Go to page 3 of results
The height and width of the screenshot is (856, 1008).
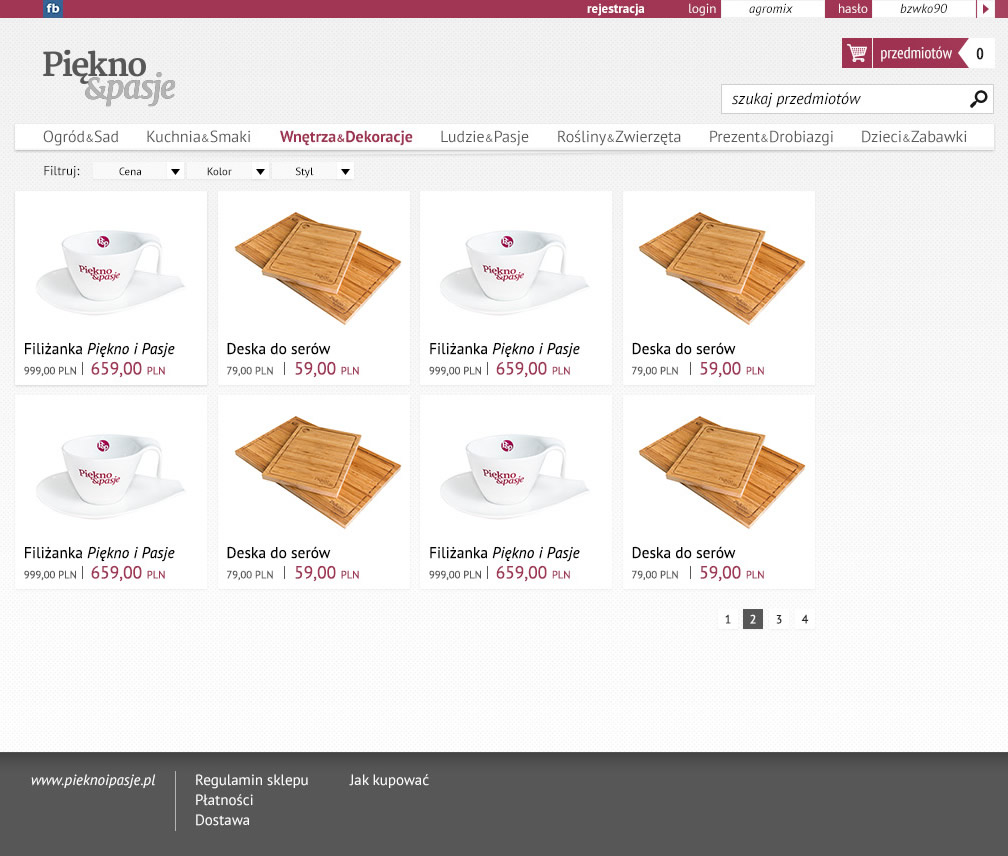(x=779, y=619)
